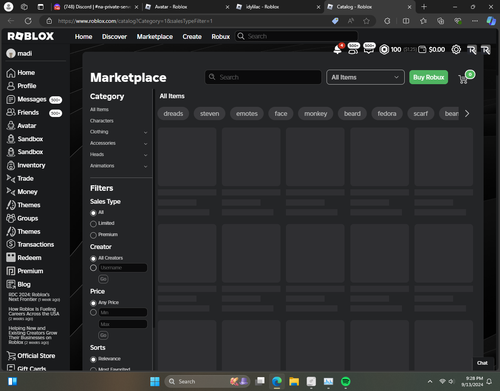Open File Explorer from the taskbar
This screenshot has width=500, height=391.
294,381
